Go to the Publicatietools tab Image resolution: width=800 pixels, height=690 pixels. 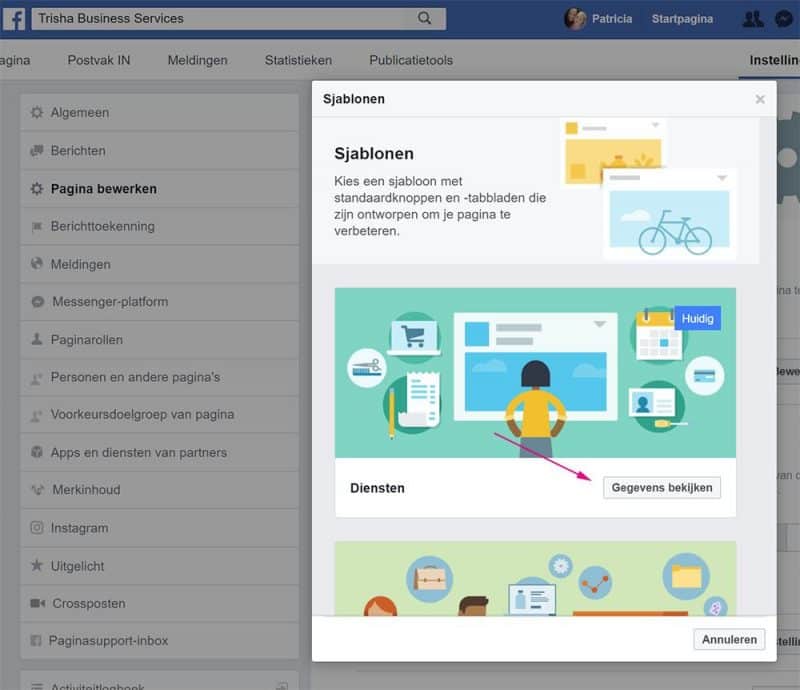411,60
